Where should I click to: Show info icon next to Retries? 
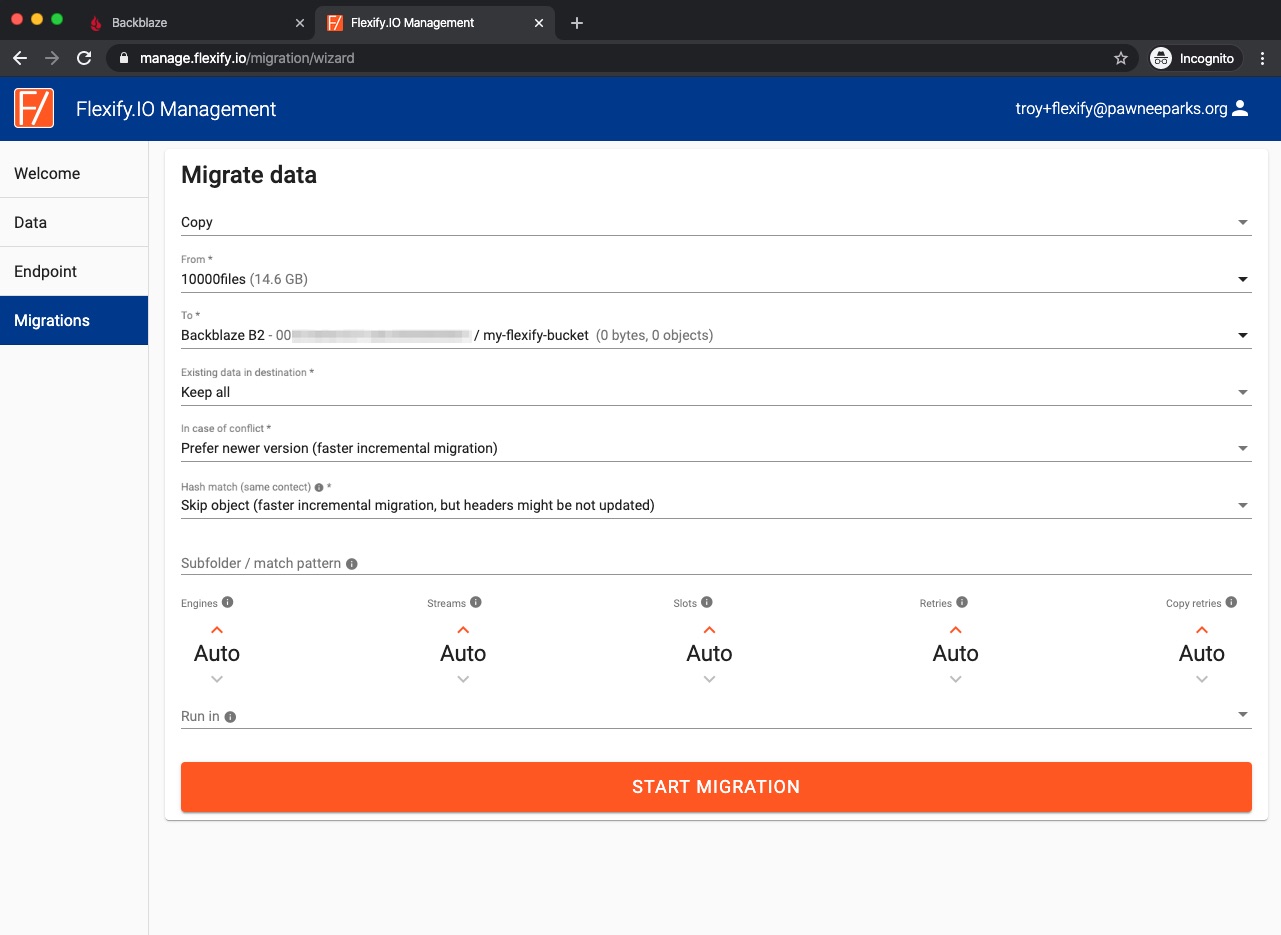(x=962, y=602)
